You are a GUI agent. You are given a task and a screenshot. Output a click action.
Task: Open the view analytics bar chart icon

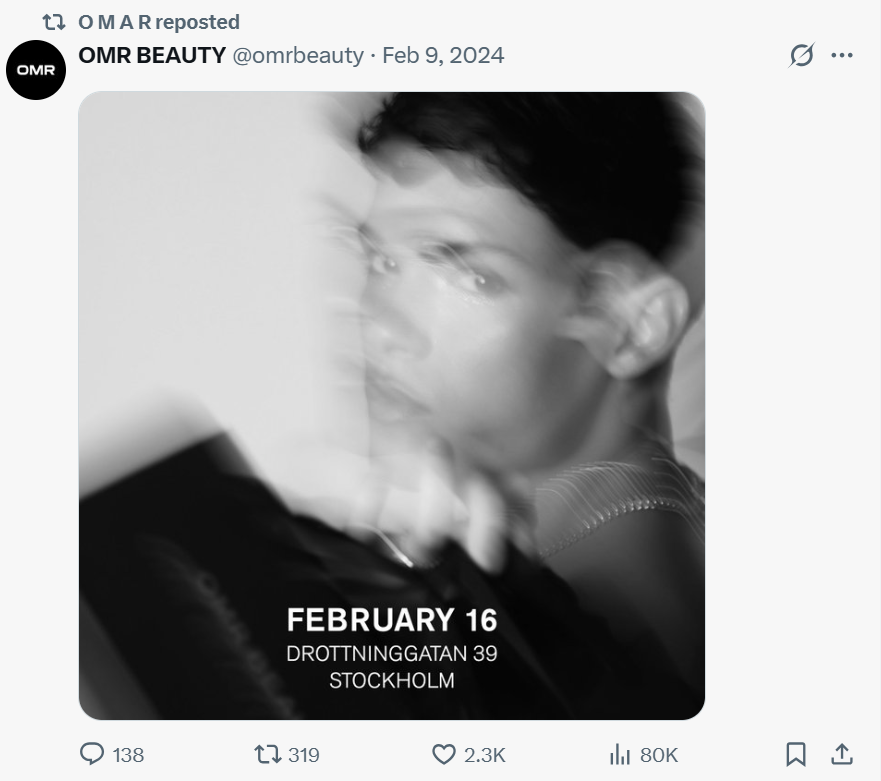[x=620, y=754]
